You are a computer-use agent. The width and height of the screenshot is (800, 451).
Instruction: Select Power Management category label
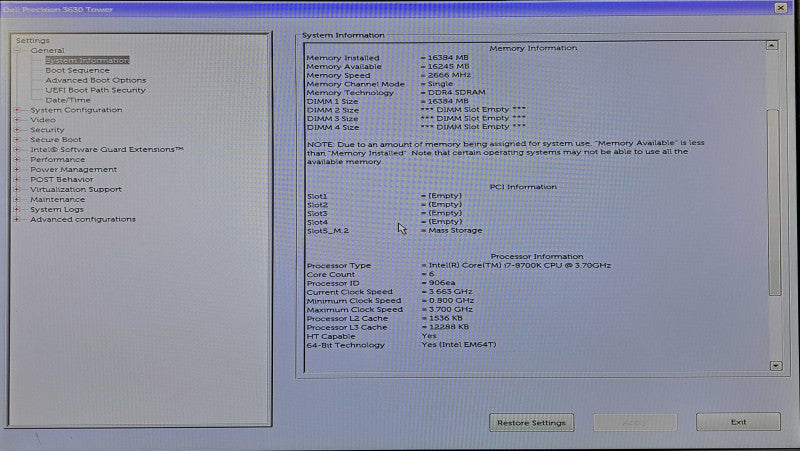(73, 169)
